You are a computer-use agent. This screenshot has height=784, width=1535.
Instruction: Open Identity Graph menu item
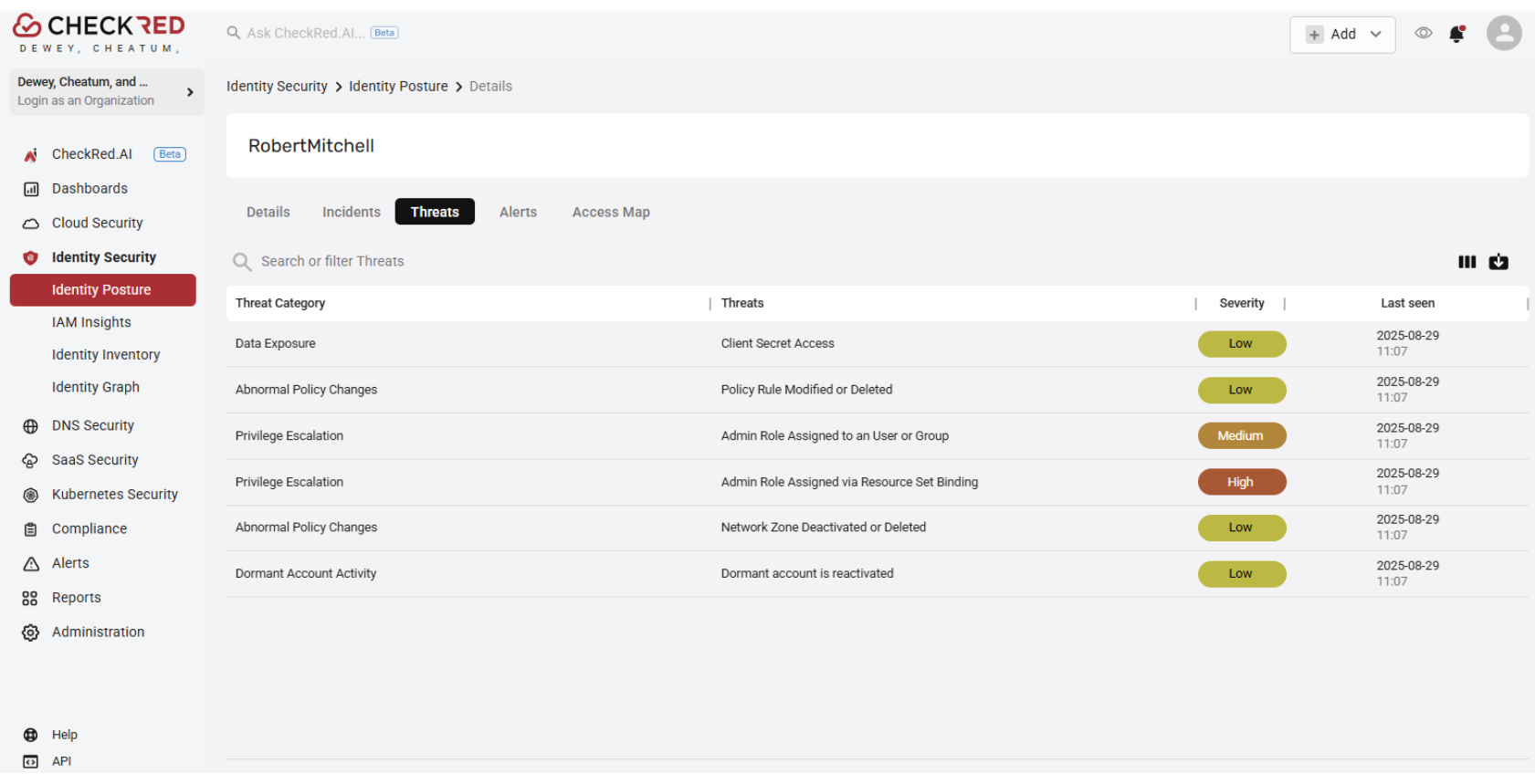tap(96, 387)
